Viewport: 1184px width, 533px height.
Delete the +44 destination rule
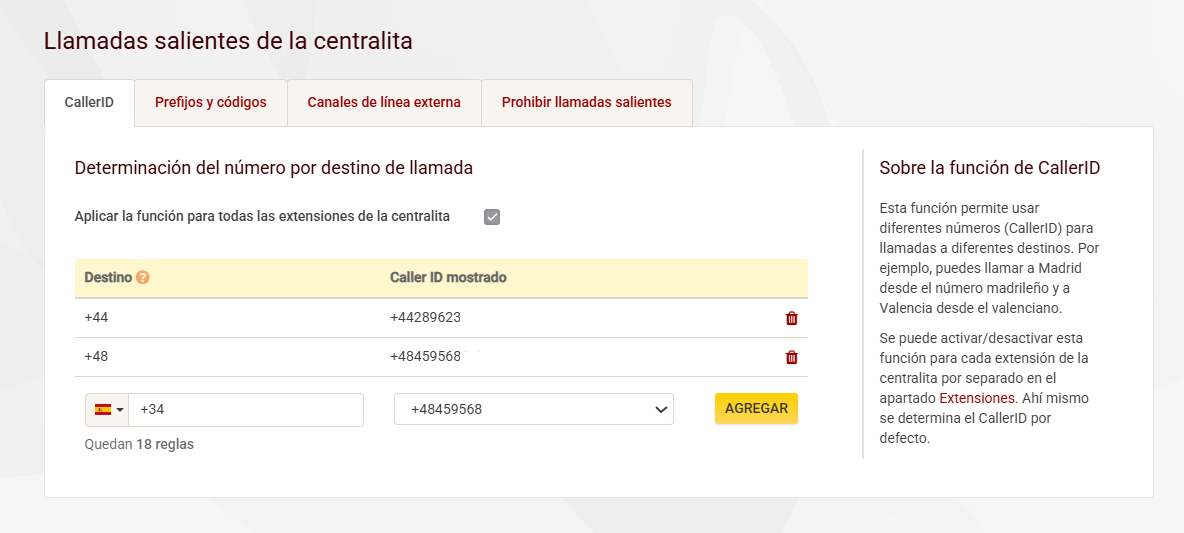[x=791, y=319]
